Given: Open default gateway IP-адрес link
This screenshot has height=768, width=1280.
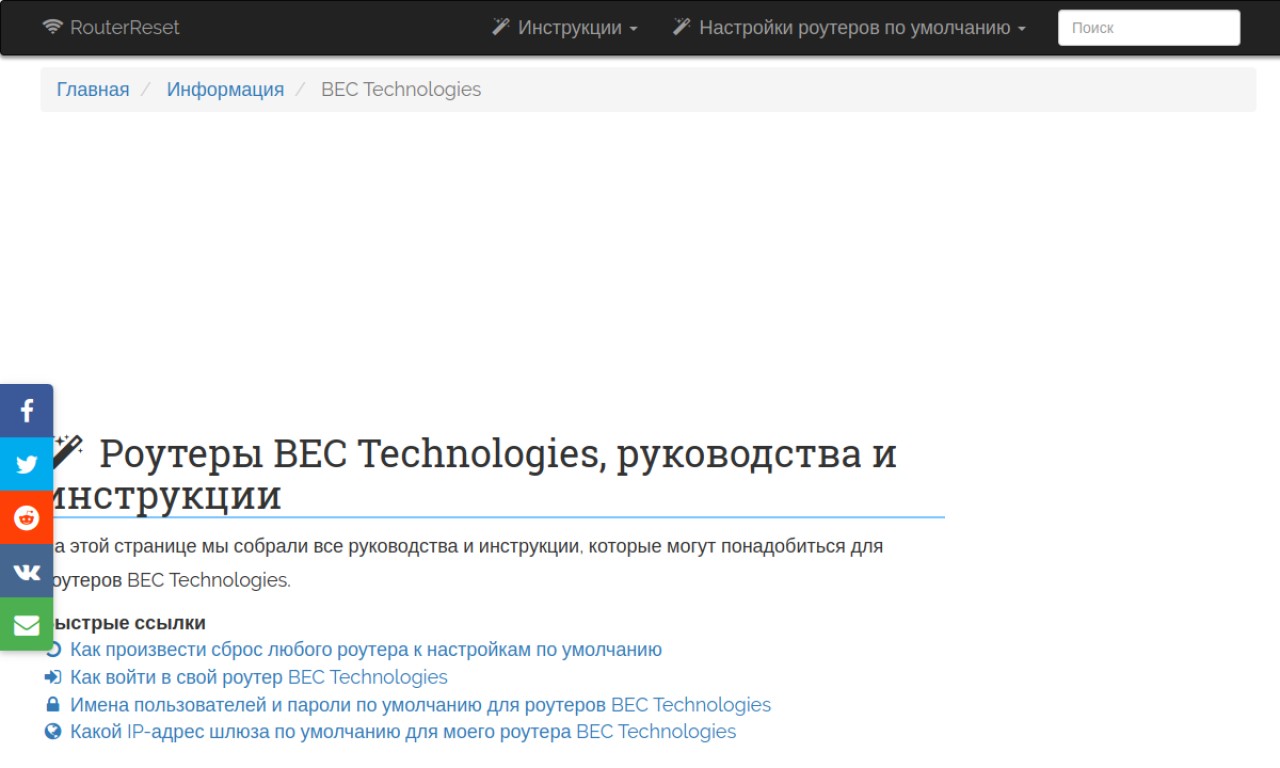Looking at the screenshot, I should (x=402, y=732).
